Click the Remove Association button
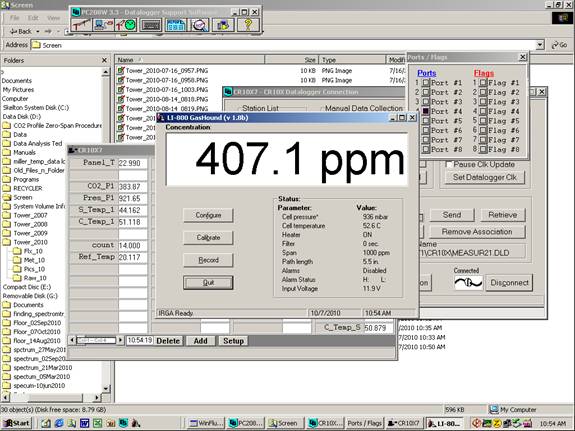 477,232
